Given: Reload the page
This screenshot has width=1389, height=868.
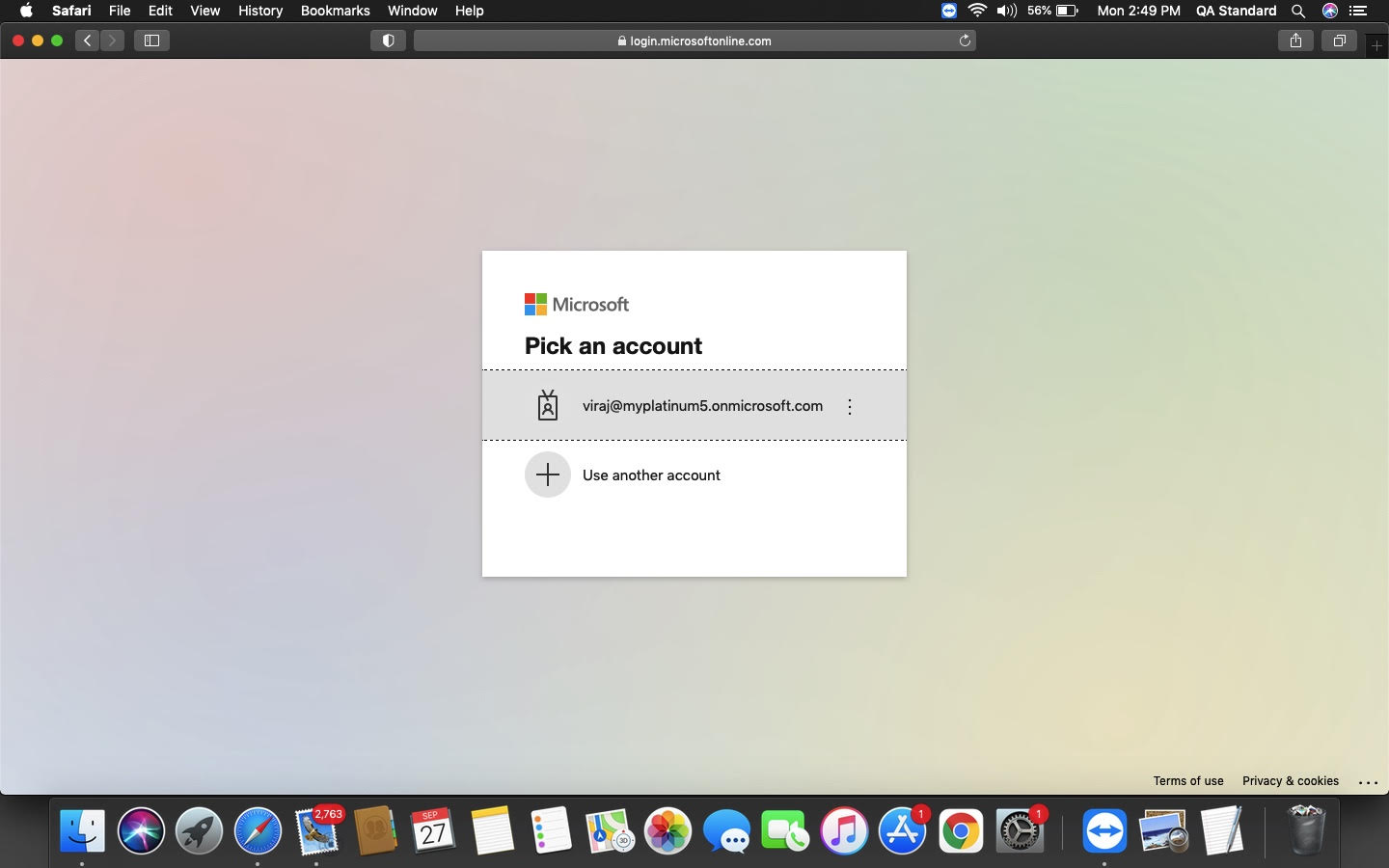Looking at the screenshot, I should [x=965, y=41].
